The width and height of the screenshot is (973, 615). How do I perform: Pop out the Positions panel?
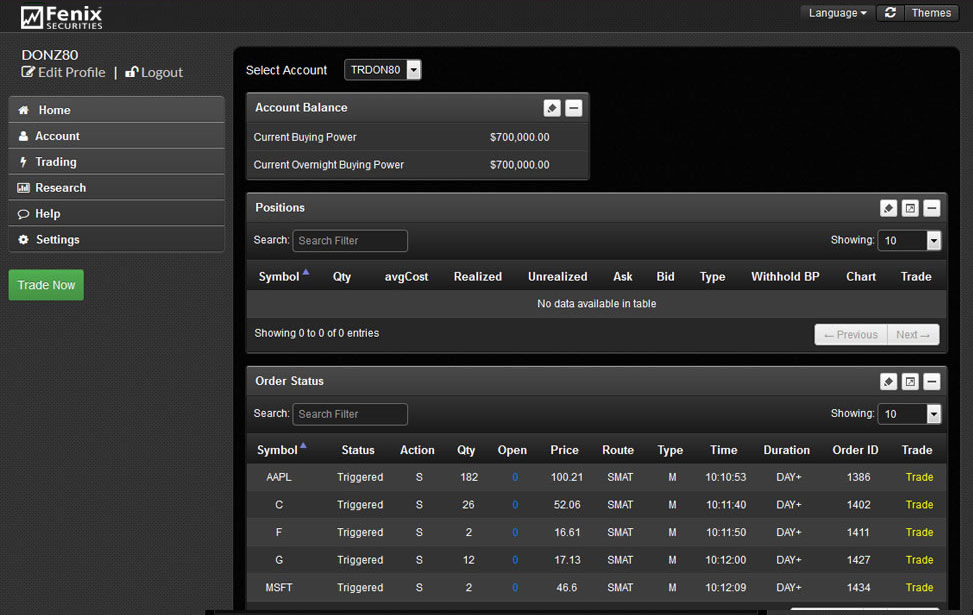[x=910, y=209]
